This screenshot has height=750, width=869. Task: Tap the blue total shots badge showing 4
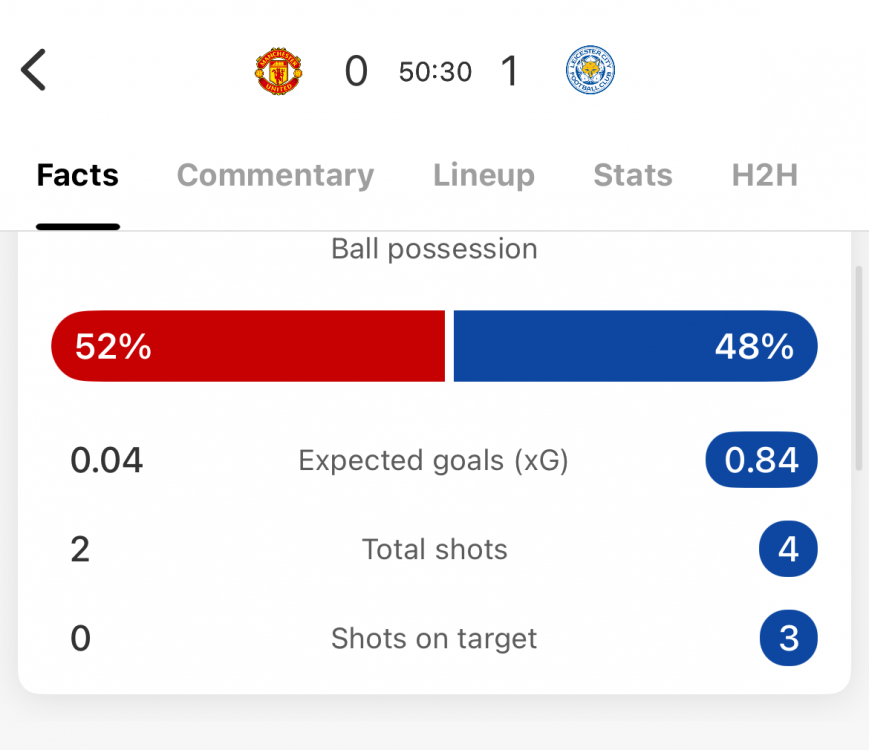click(788, 549)
